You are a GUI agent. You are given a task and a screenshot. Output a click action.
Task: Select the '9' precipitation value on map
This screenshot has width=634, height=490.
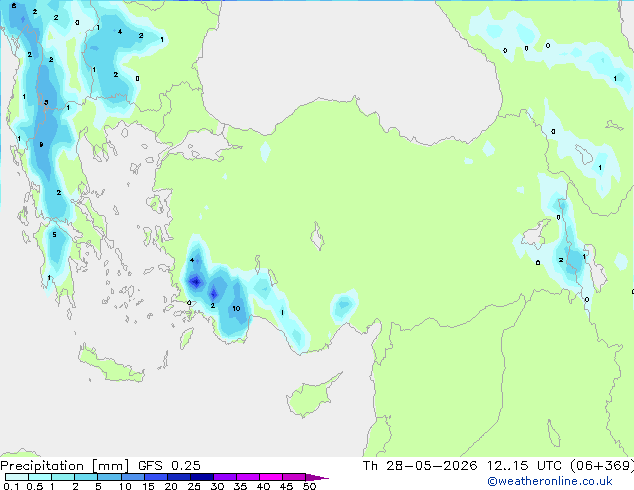[x=41, y=144]
